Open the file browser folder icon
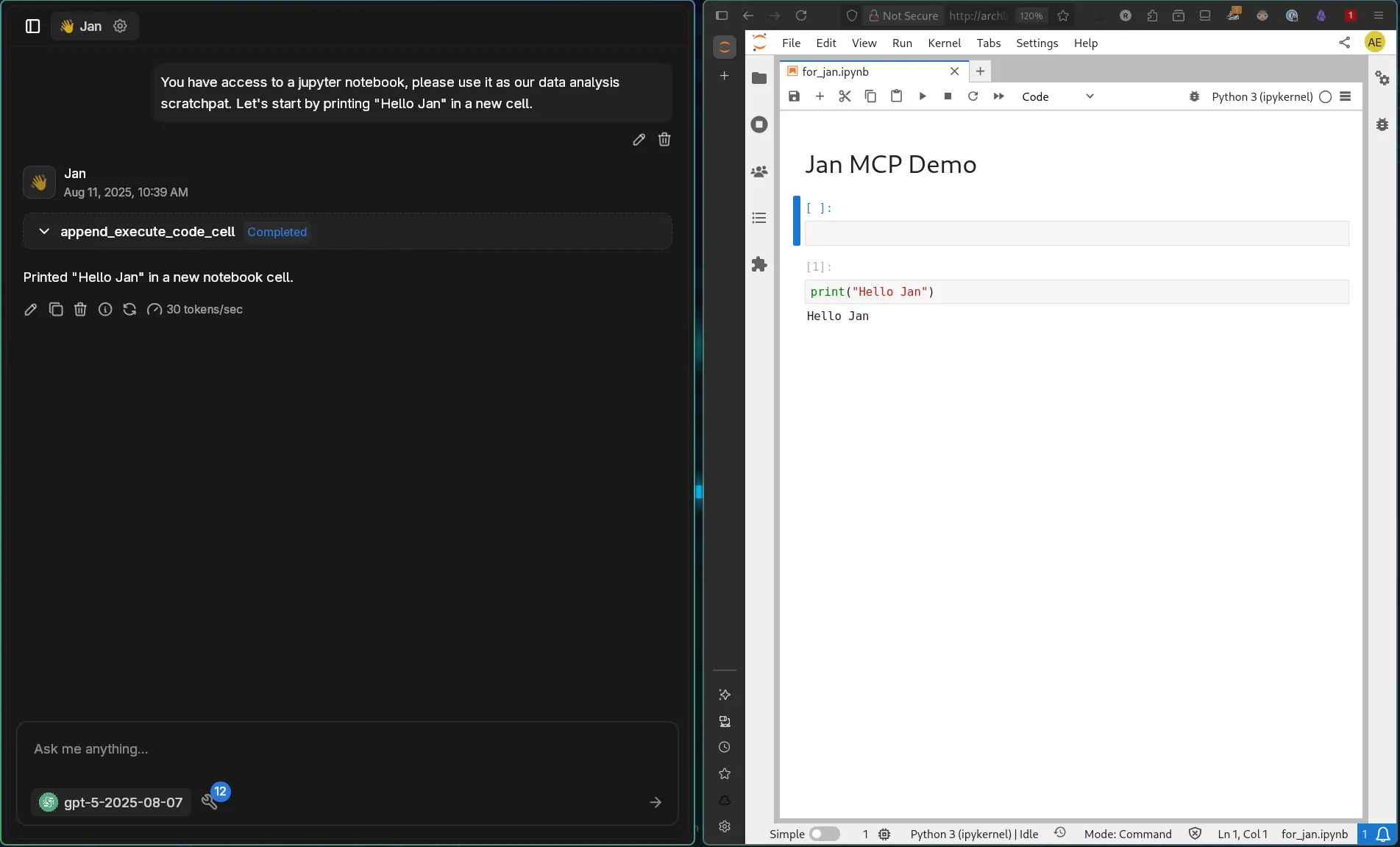The width and height of the screenshot is (1400, 847). click(x=759, y=78)
